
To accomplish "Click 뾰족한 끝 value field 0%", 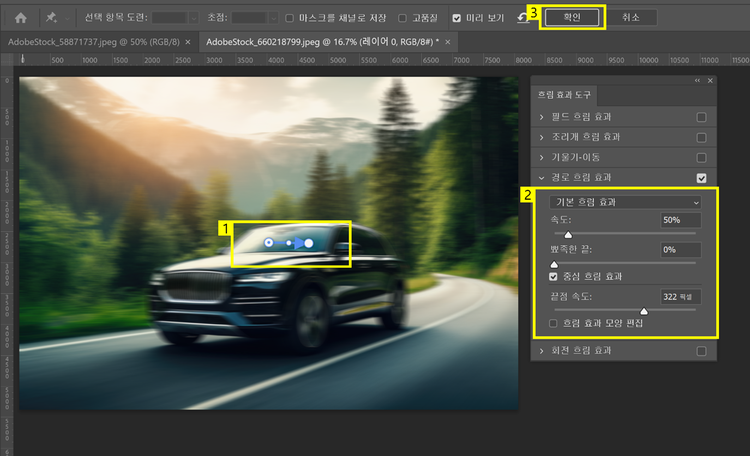I will coord(681,250).
